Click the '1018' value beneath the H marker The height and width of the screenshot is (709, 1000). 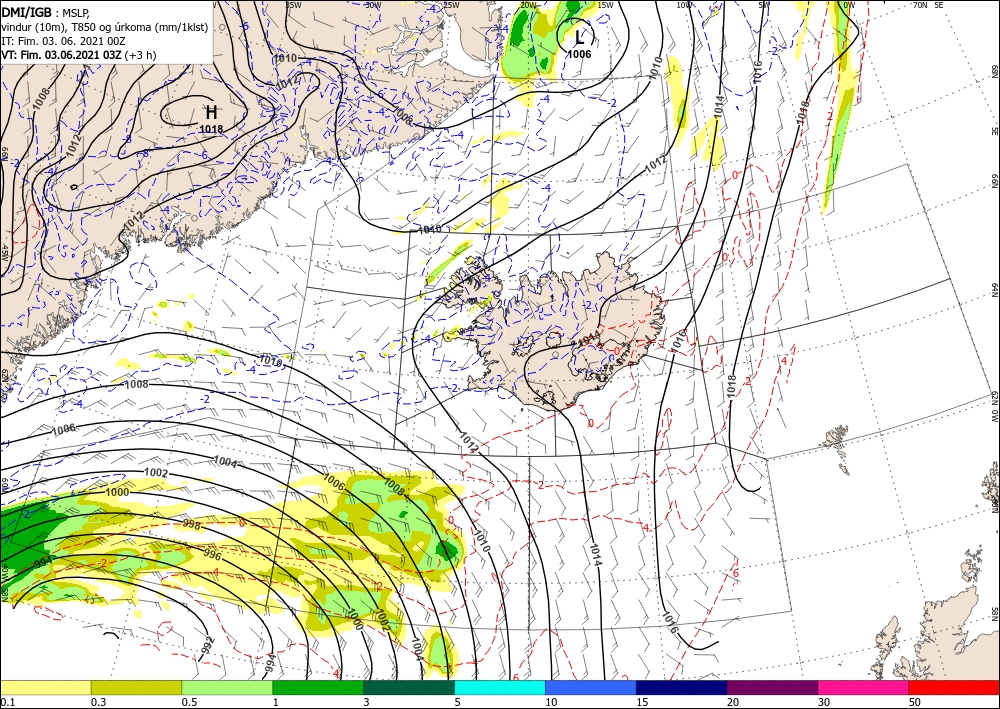point(211,129)
